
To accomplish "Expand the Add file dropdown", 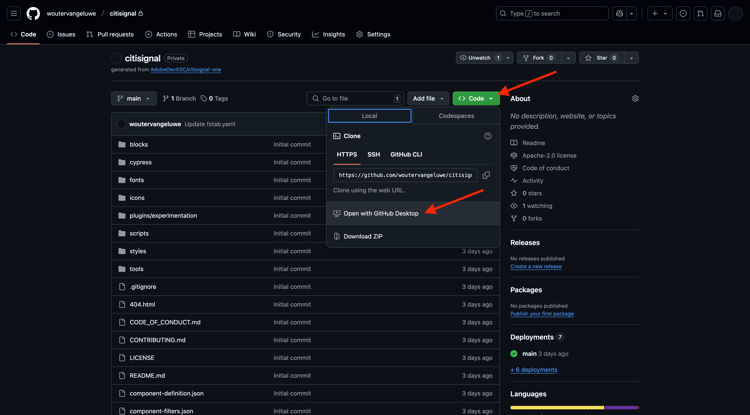I will 428,98.
